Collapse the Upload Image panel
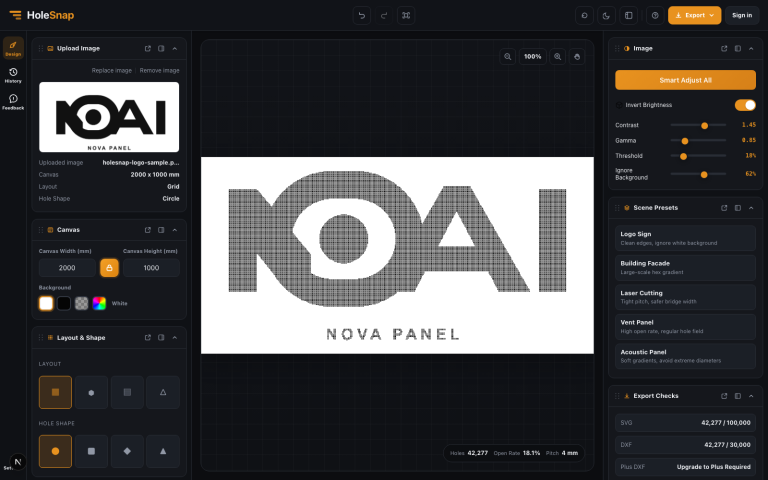 tap(175, 48)
